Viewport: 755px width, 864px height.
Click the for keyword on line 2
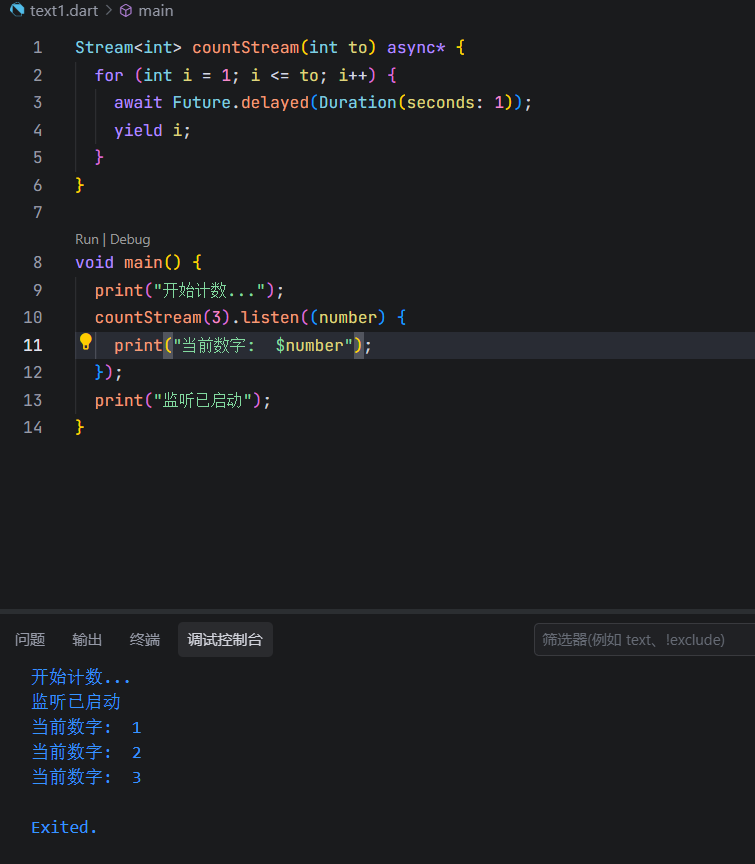coord(109,75)
